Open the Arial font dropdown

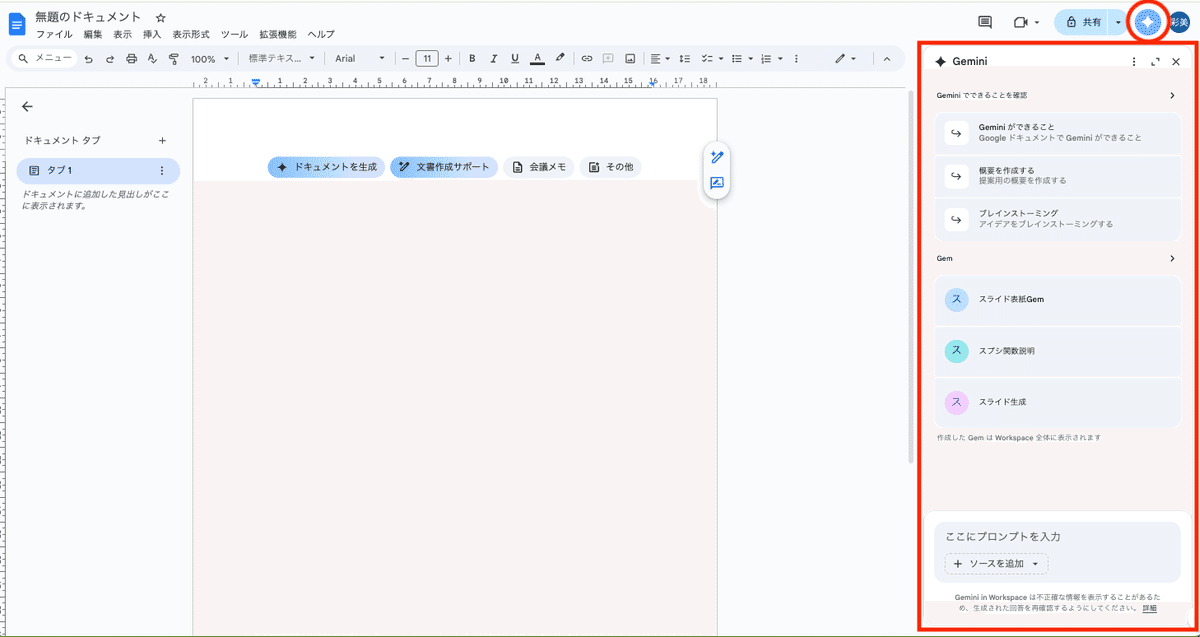359,59
